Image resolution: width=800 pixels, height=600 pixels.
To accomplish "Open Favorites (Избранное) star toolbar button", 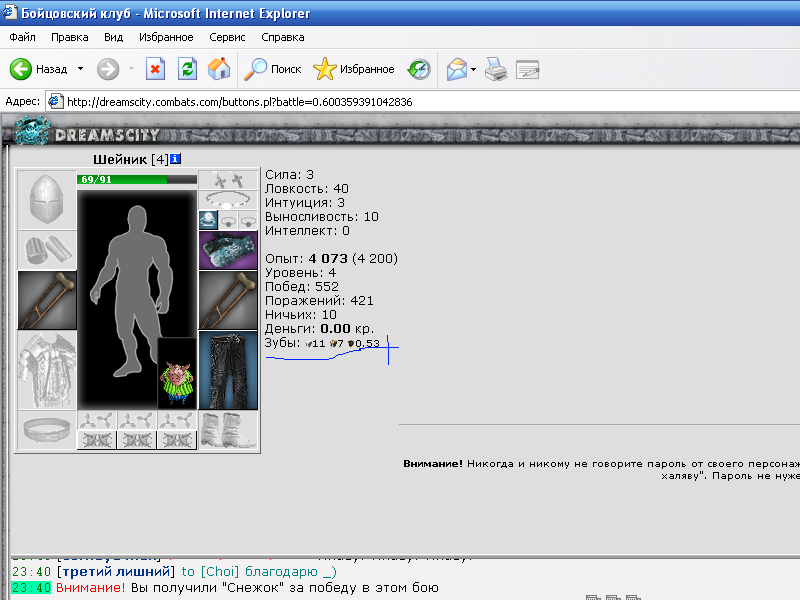I will point(354,69).
